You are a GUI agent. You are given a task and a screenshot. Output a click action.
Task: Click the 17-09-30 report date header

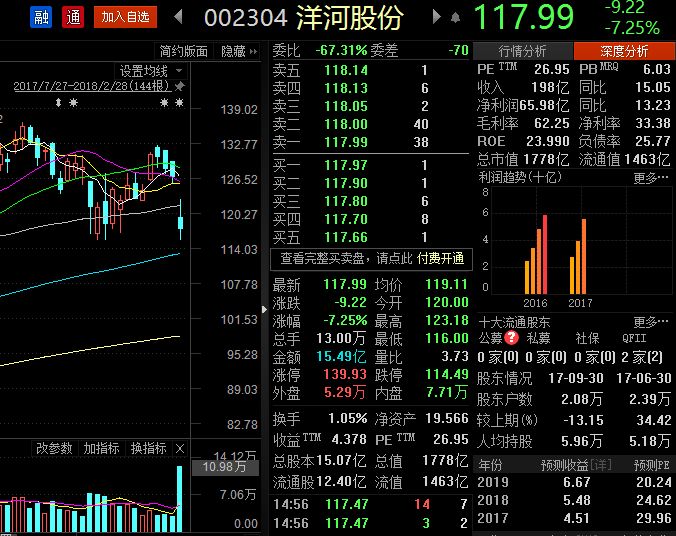point(576,378)
